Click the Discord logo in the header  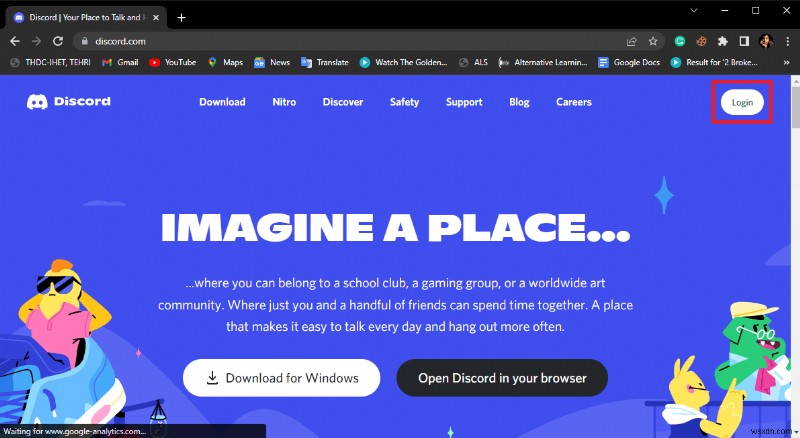[68, 102]
